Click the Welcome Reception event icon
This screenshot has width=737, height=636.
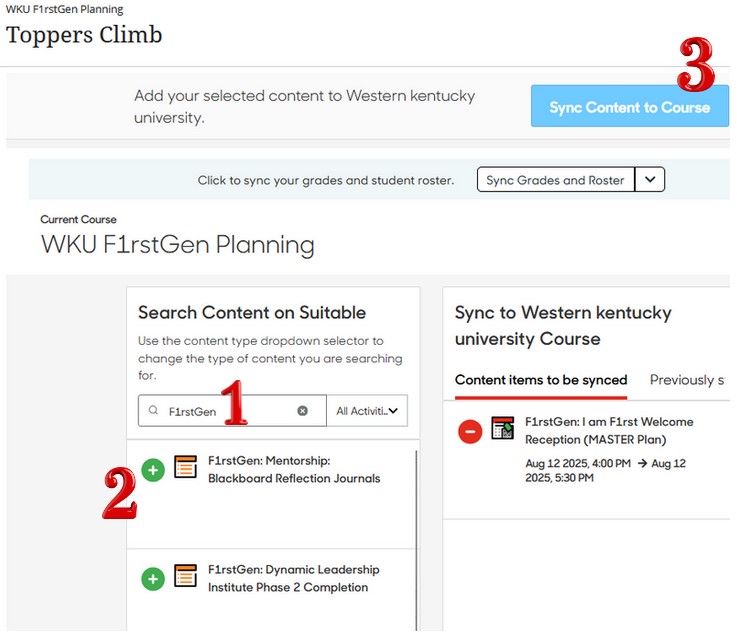point(503,428)
